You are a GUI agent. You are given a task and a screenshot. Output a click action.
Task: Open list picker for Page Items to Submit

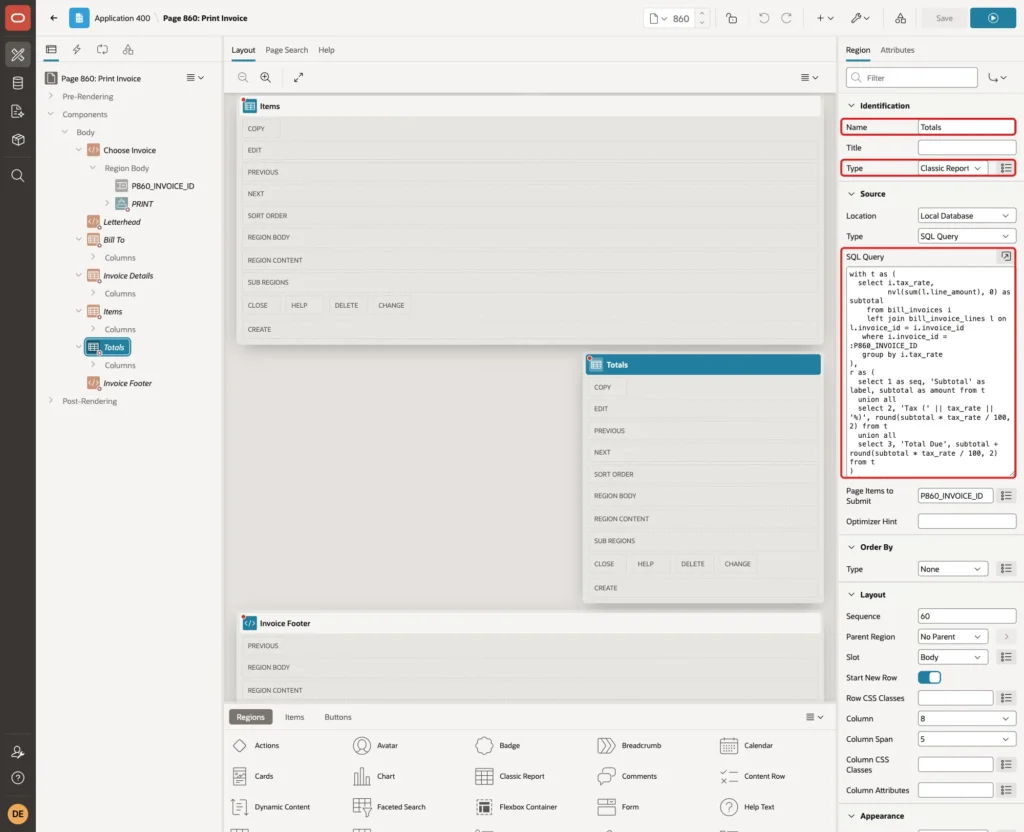click(1006, 496)
